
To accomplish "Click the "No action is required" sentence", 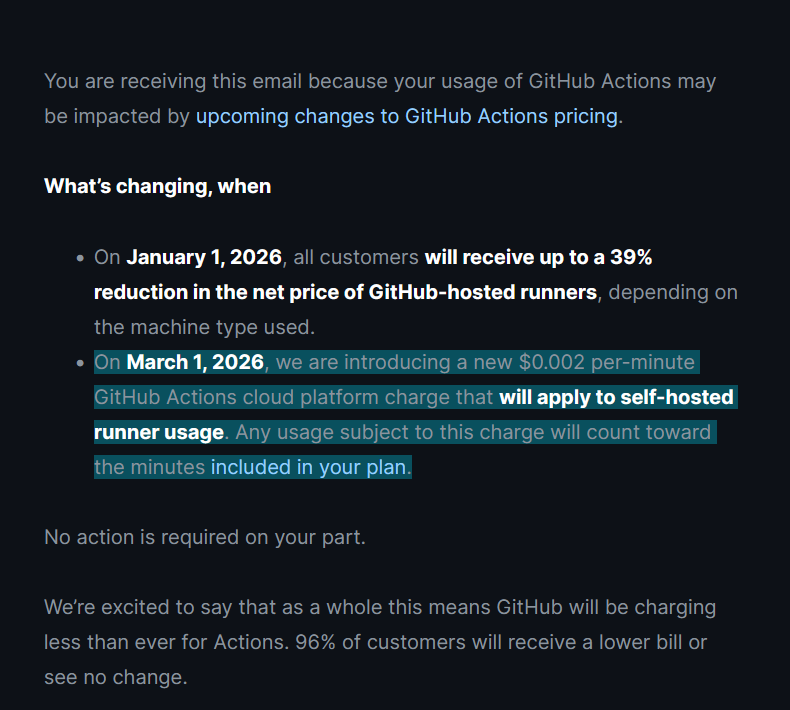I will pyautogui.click(x=205, y=537).
